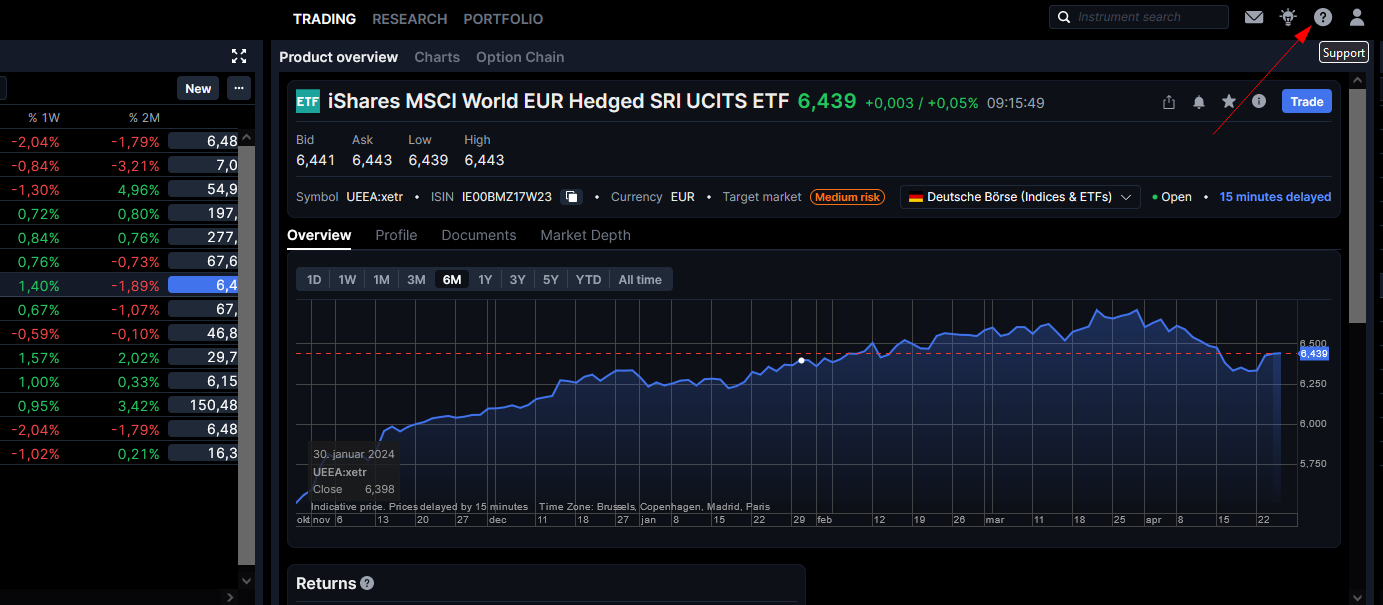Set a price alert with bell icon
This screenshot has width=1383, height=605.
[1198, 102]
